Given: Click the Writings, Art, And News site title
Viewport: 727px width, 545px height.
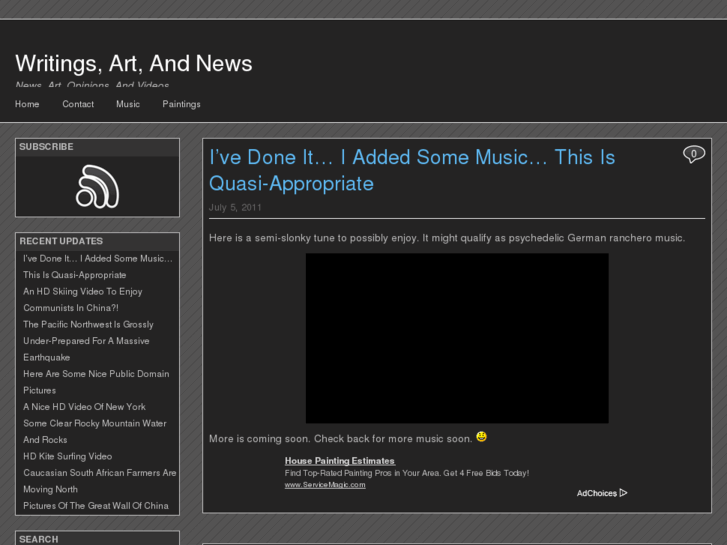Looking at the screenshot, I should [134, 64].
